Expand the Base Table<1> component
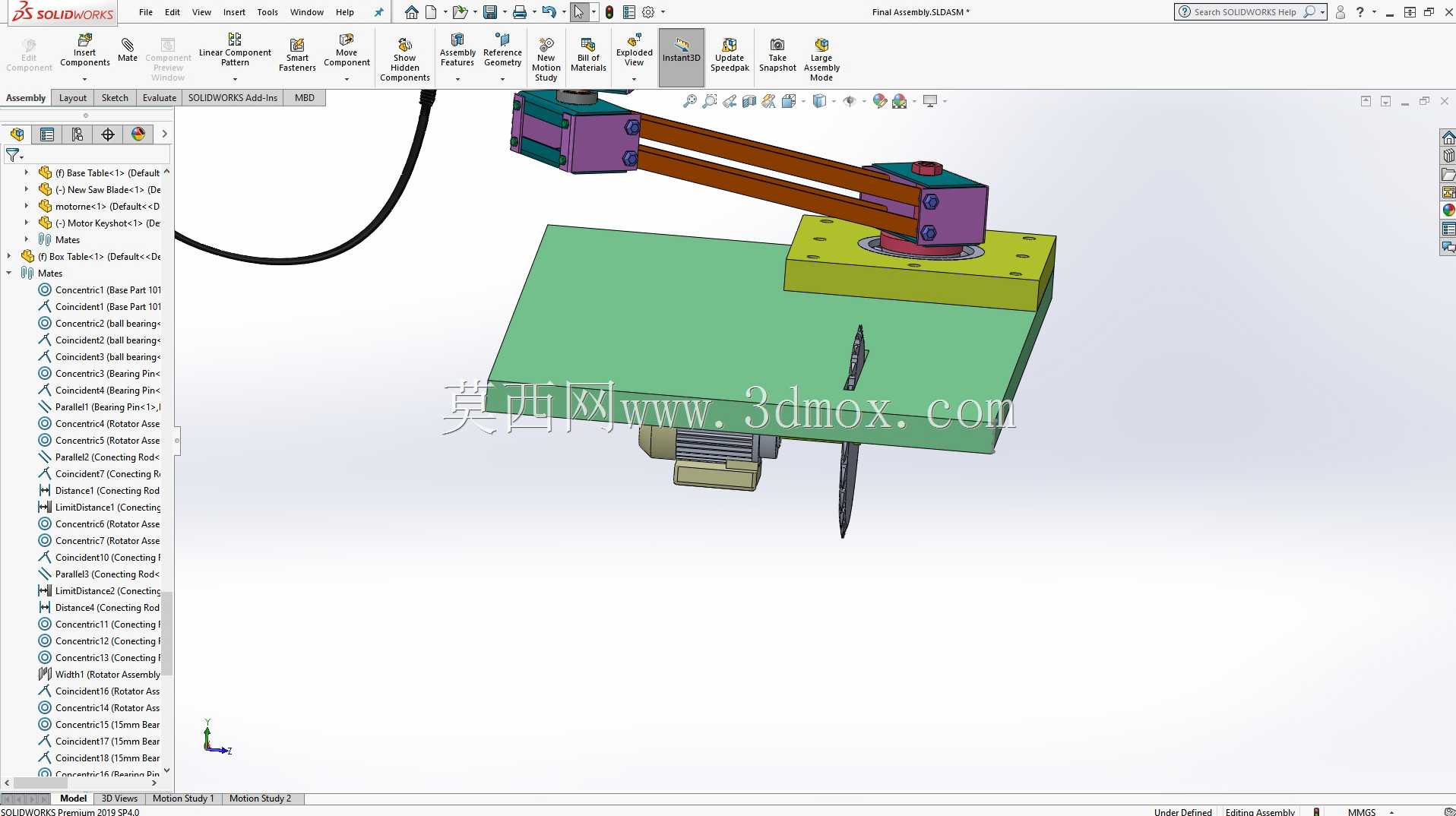This screenshot has width=1456, height=816. click(x=27, y=173)
